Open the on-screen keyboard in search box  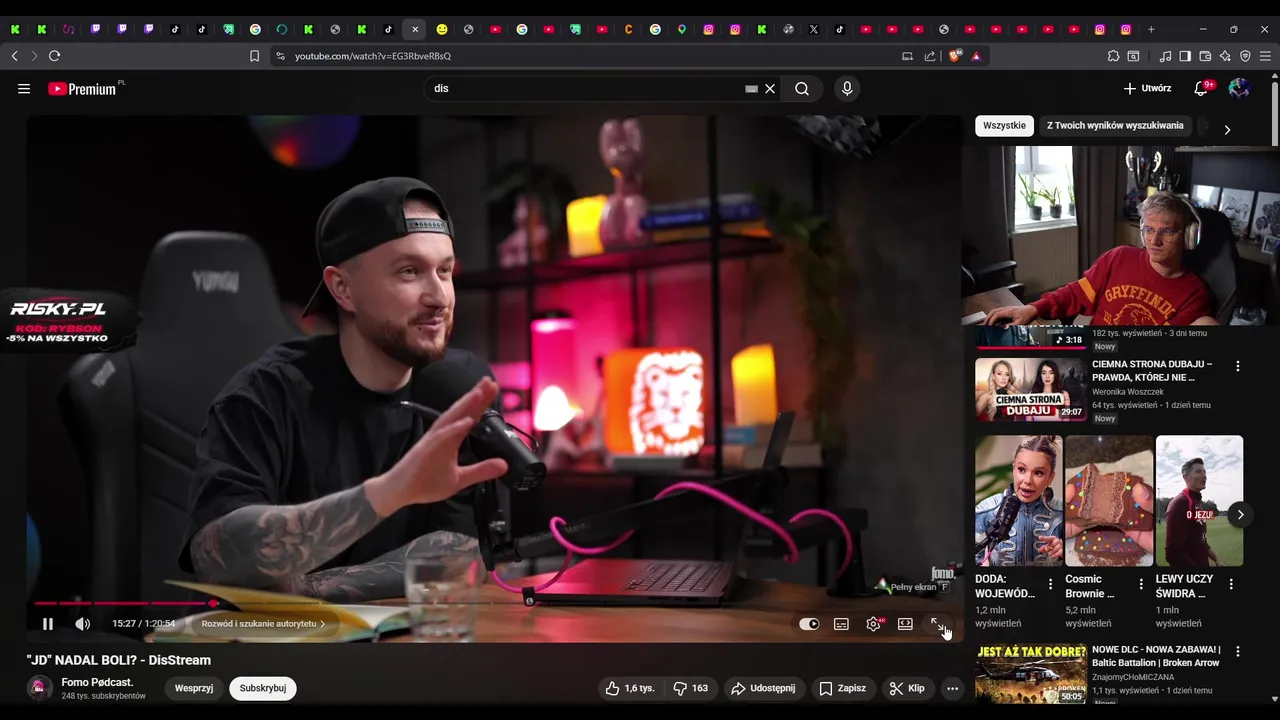click(x=751, y=89)
